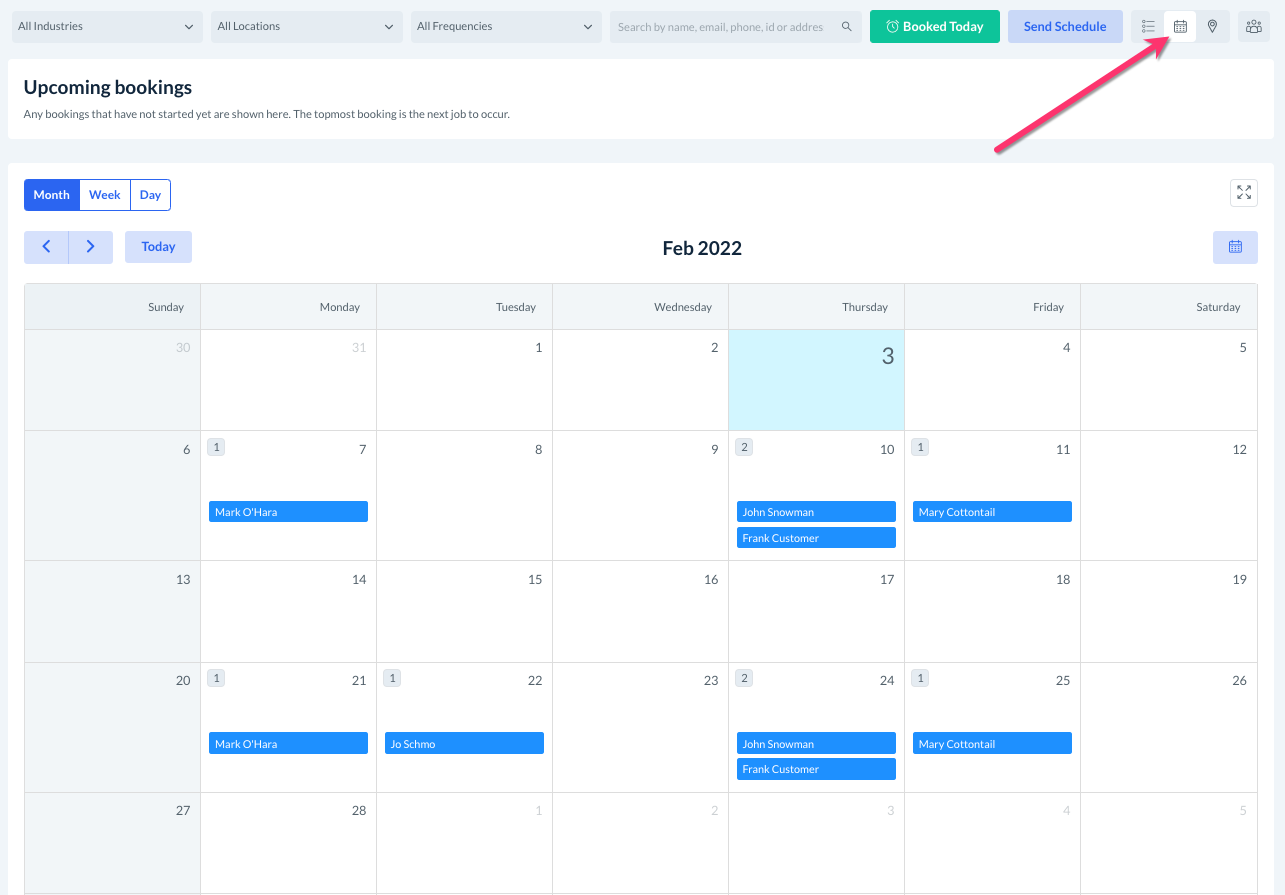Click the booking count badge on February 11
This screenshot has width=1285, height=895.
[x=920, y=447]
